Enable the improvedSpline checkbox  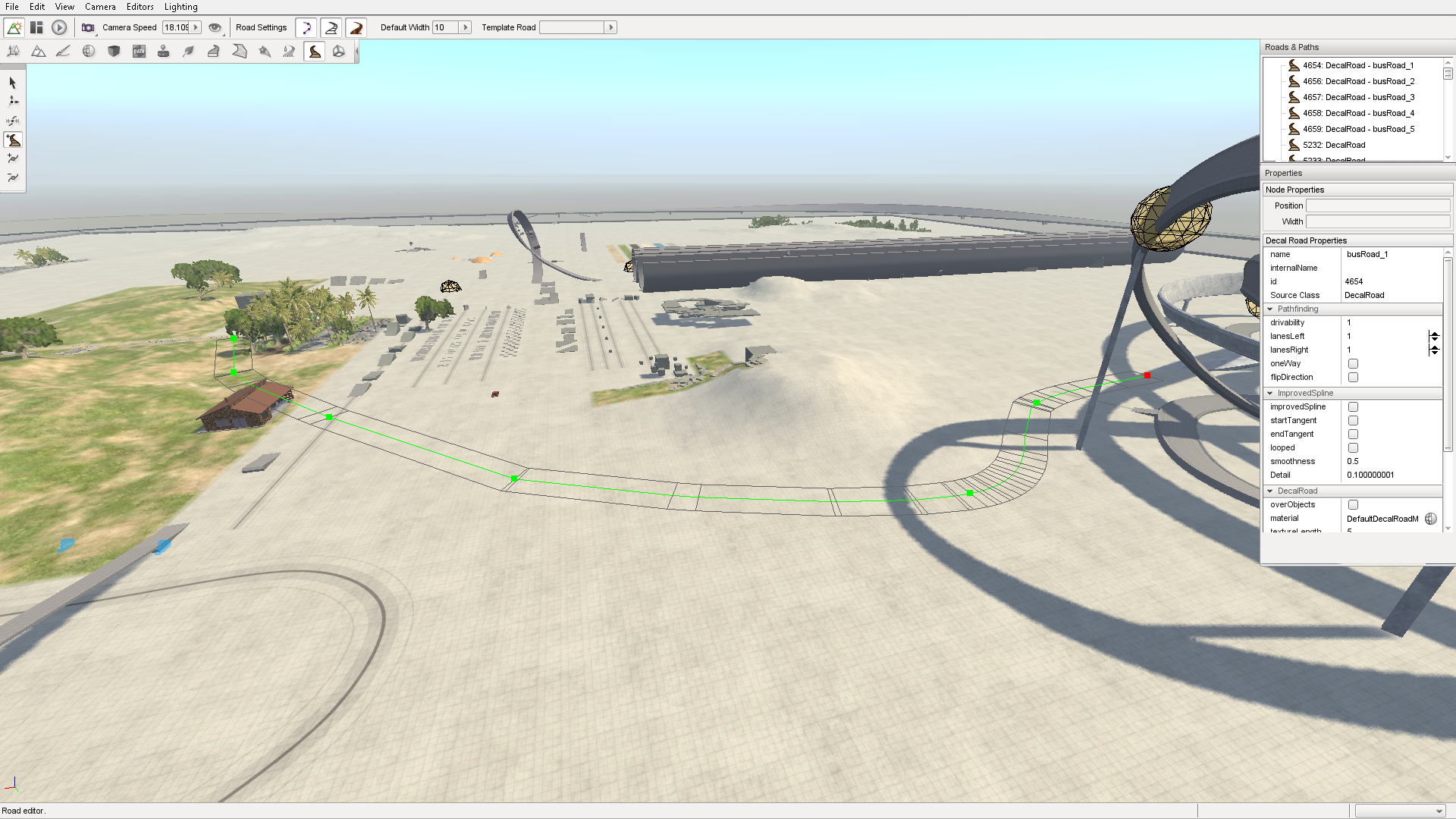pos(1354,407)
